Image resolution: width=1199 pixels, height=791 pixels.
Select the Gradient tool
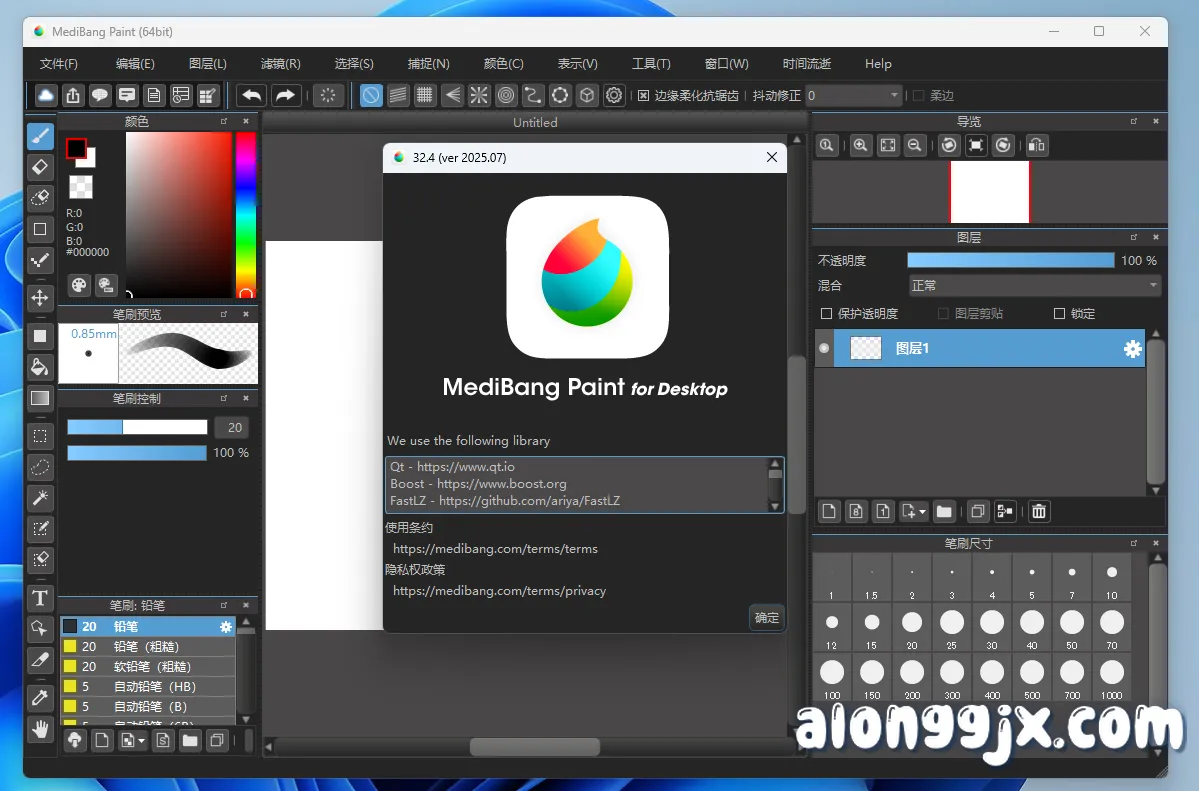click(x=40, y=398)
